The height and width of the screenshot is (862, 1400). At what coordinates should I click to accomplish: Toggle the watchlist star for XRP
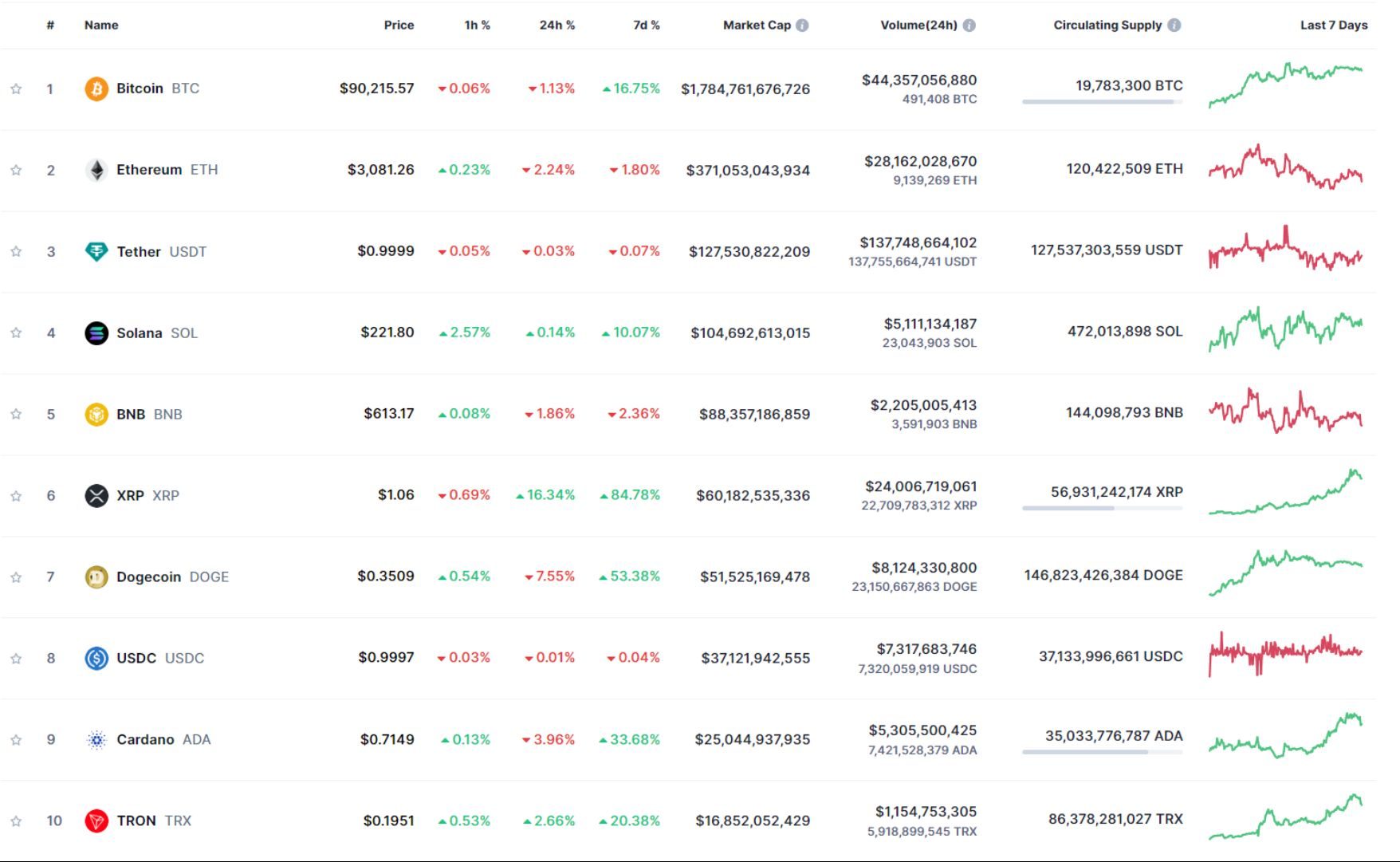point(15,494)
